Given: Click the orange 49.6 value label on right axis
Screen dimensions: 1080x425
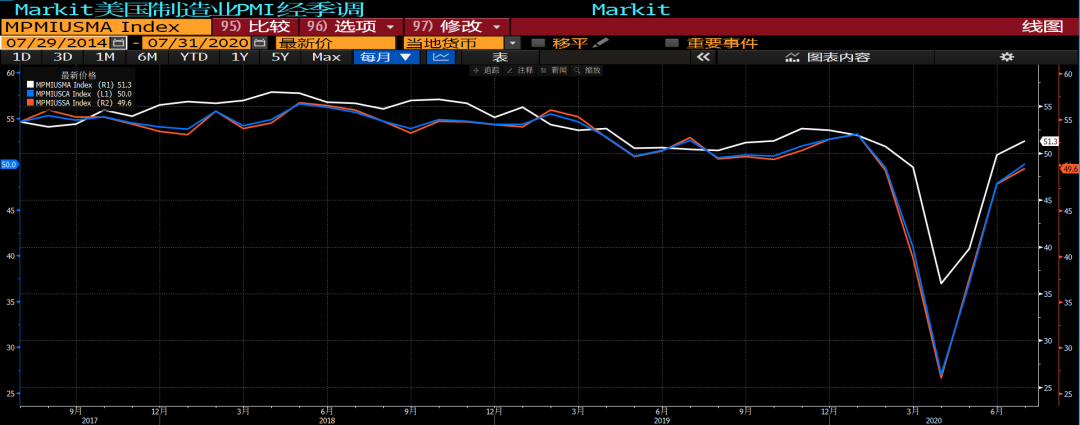Looking at the screenshot, I should pos(1070,169).
